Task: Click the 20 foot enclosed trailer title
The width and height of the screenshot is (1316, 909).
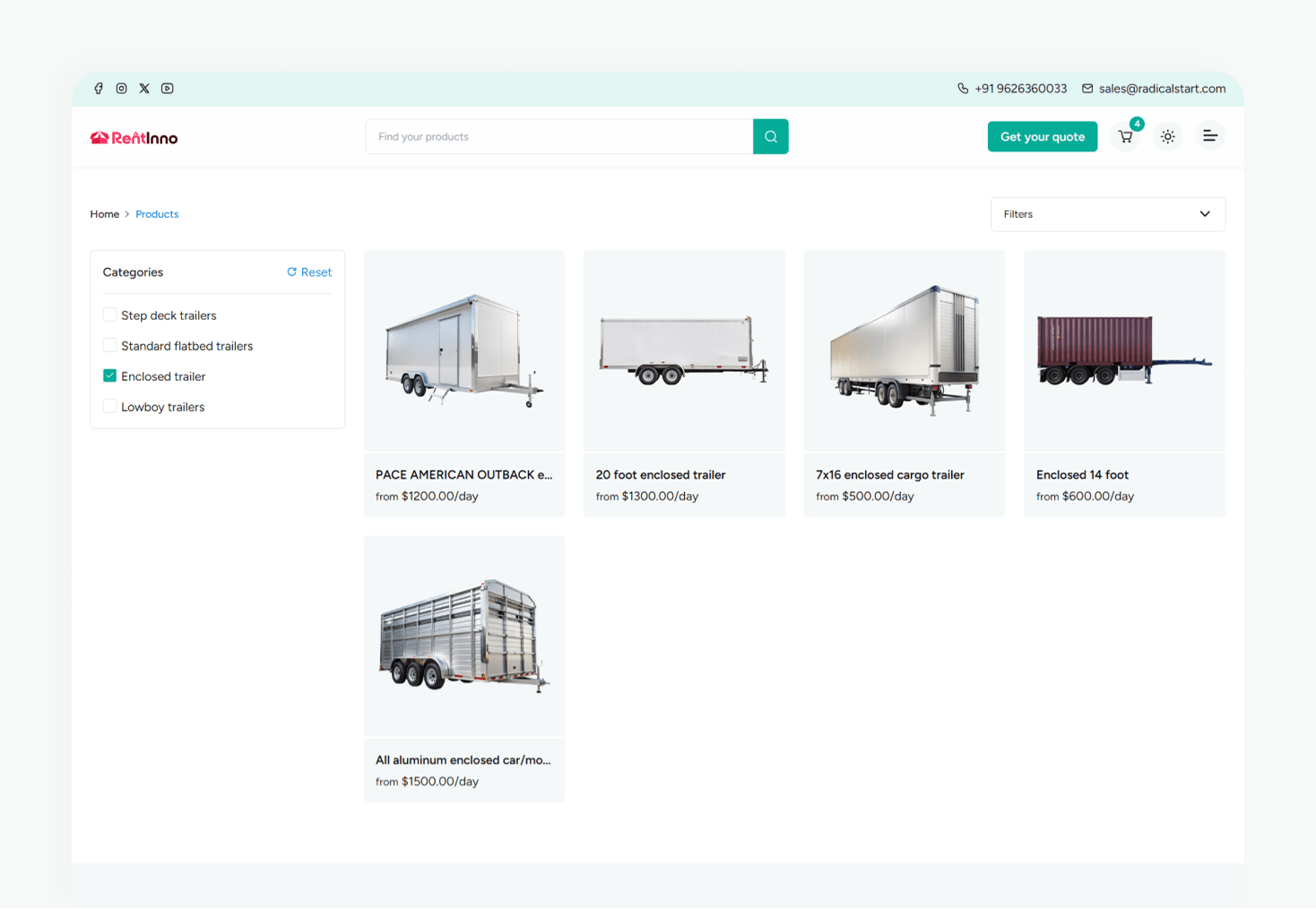Action: (x=661, y=475)
